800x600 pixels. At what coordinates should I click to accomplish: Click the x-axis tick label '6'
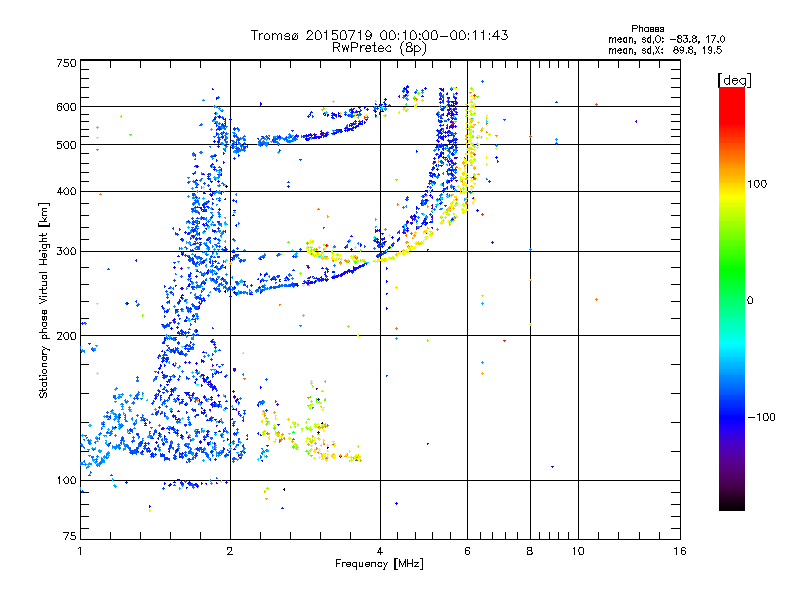point(467,551)
